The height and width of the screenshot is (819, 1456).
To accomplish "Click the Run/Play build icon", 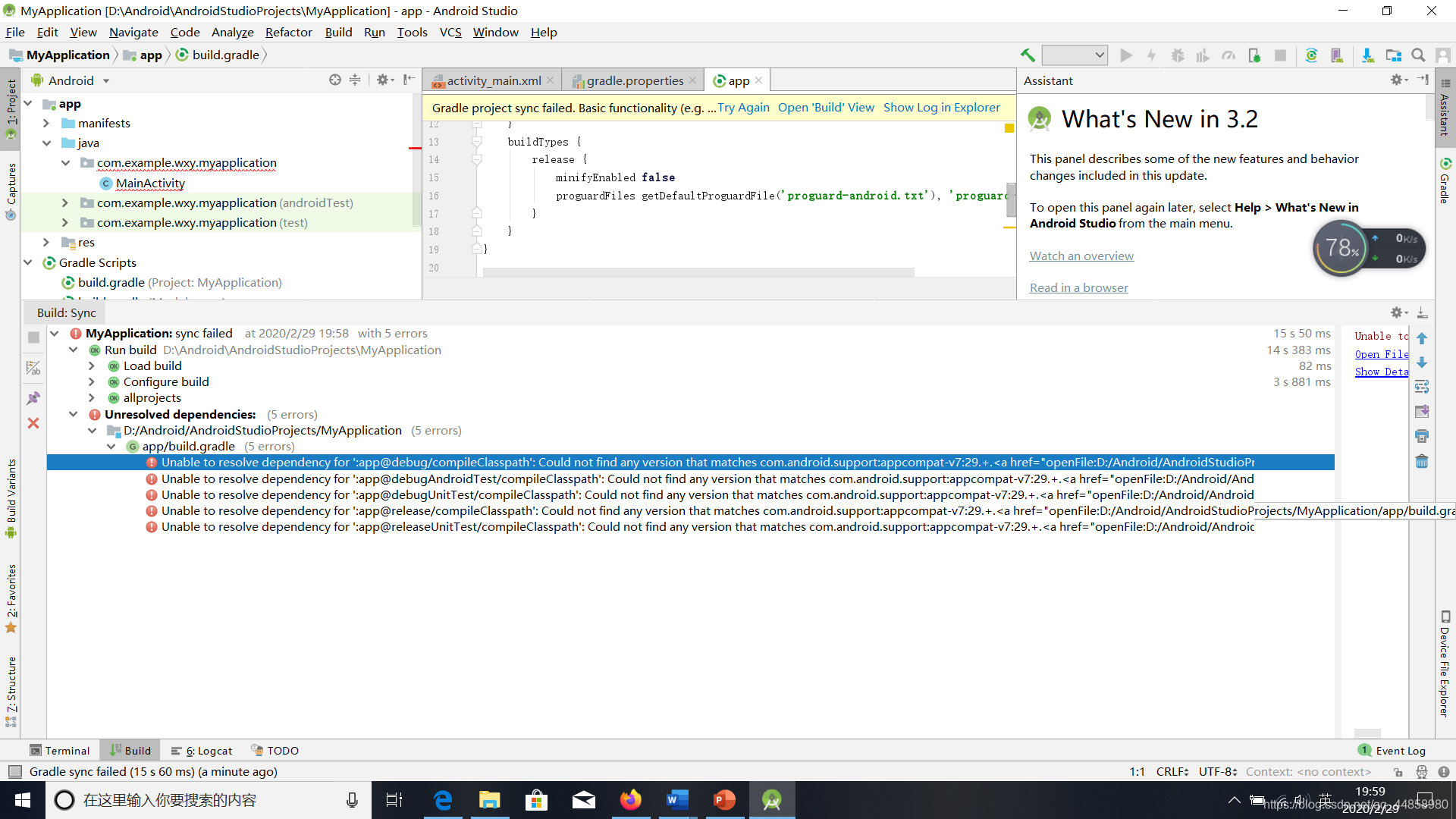I will coord(1125,54).
